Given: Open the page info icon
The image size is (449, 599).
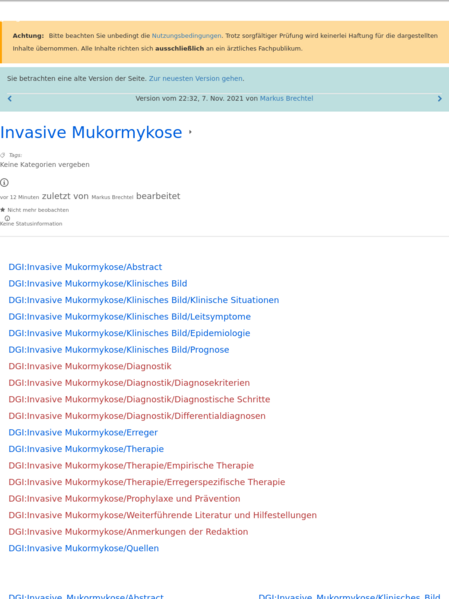Looking at the screenshot, I should 4,183.
